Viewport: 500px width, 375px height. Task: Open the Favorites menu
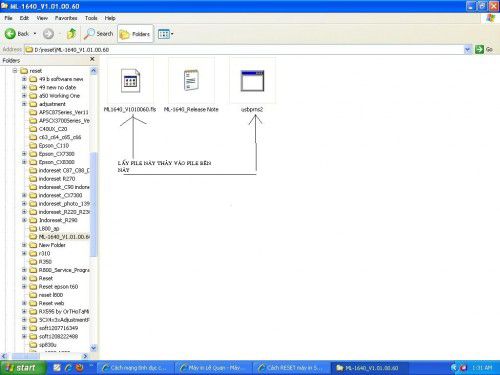(x=66, y=18)
